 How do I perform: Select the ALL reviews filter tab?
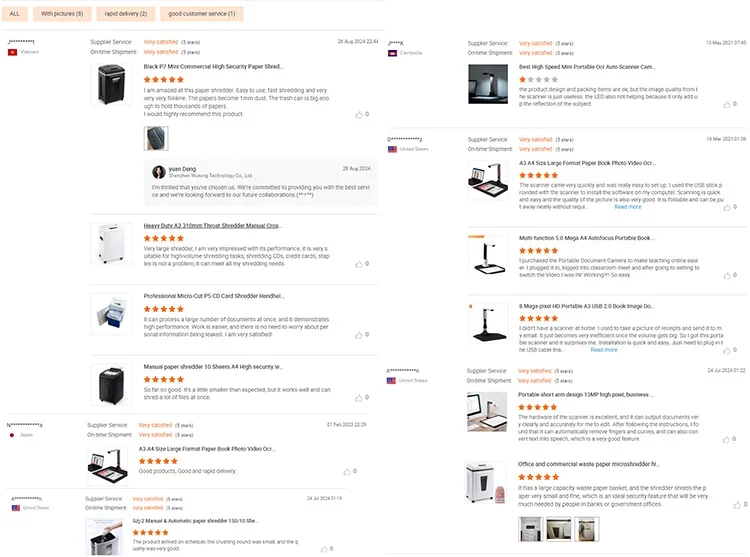tap(15, 14)
